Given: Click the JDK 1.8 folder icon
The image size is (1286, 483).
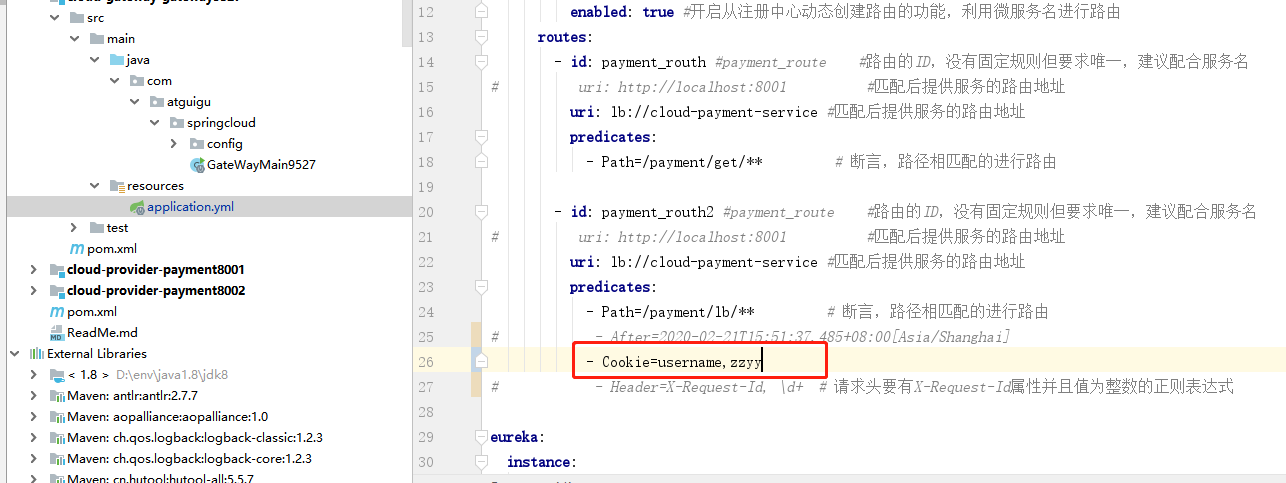Looking at the screenshot, I should click(x=57, y=375).
